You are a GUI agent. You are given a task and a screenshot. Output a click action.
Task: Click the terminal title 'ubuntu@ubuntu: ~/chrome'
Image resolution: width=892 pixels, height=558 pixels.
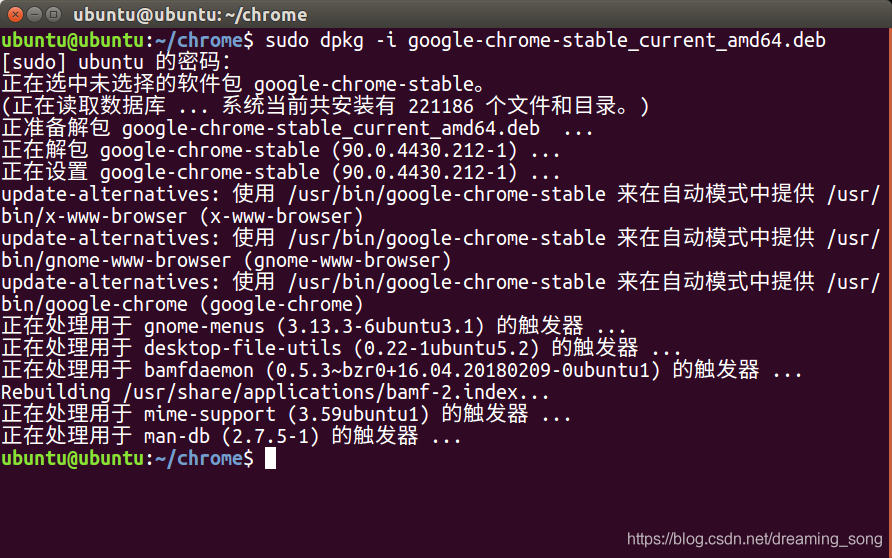(x=190, y=15)
